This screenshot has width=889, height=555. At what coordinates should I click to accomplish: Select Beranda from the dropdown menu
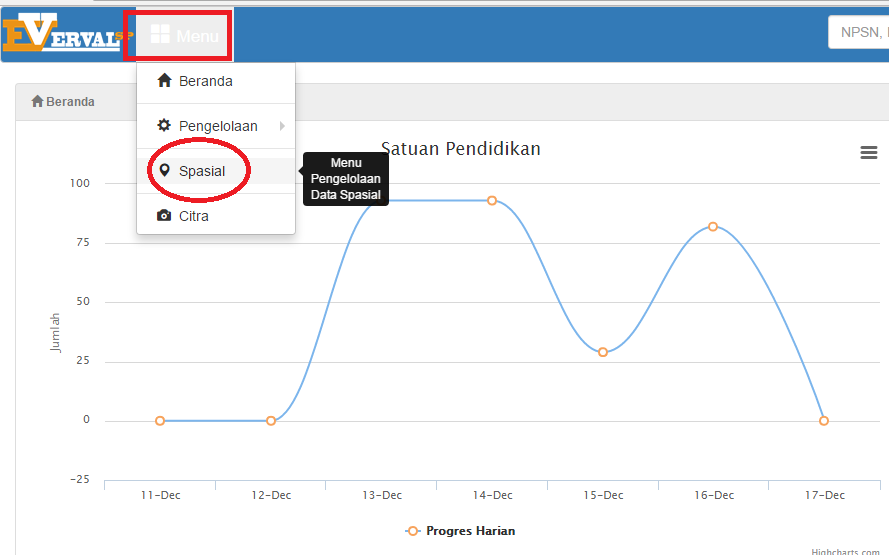pyautogui.click(x=216, y=81)
